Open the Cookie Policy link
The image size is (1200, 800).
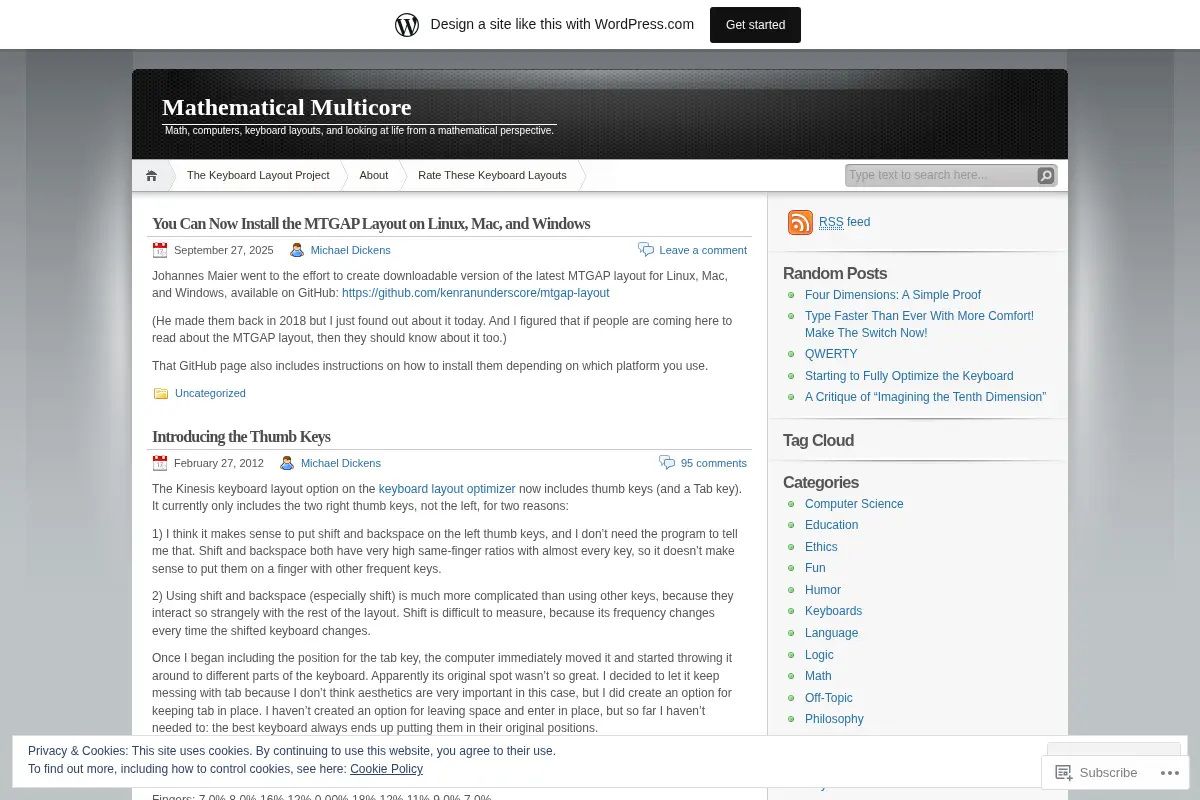tap(386, 769)
